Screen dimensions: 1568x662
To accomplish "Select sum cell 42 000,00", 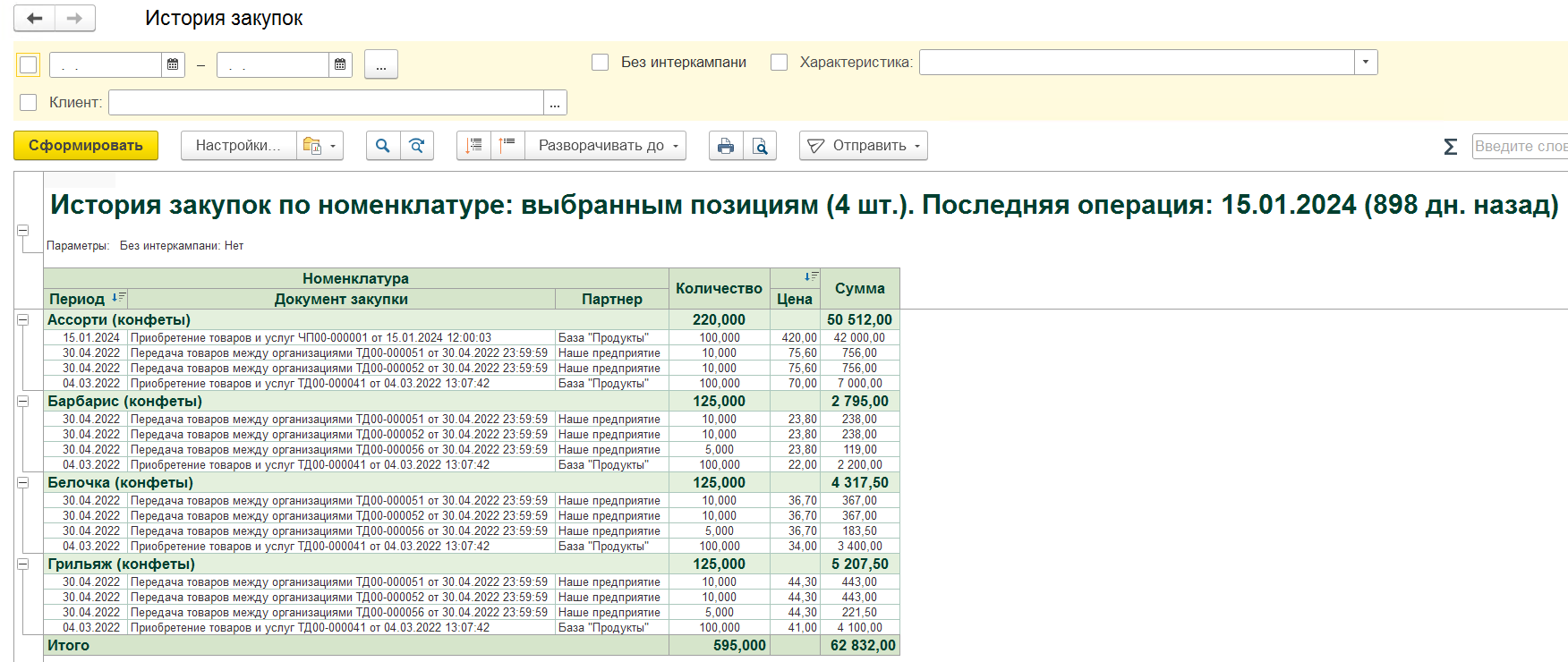I will pos(860,337).
